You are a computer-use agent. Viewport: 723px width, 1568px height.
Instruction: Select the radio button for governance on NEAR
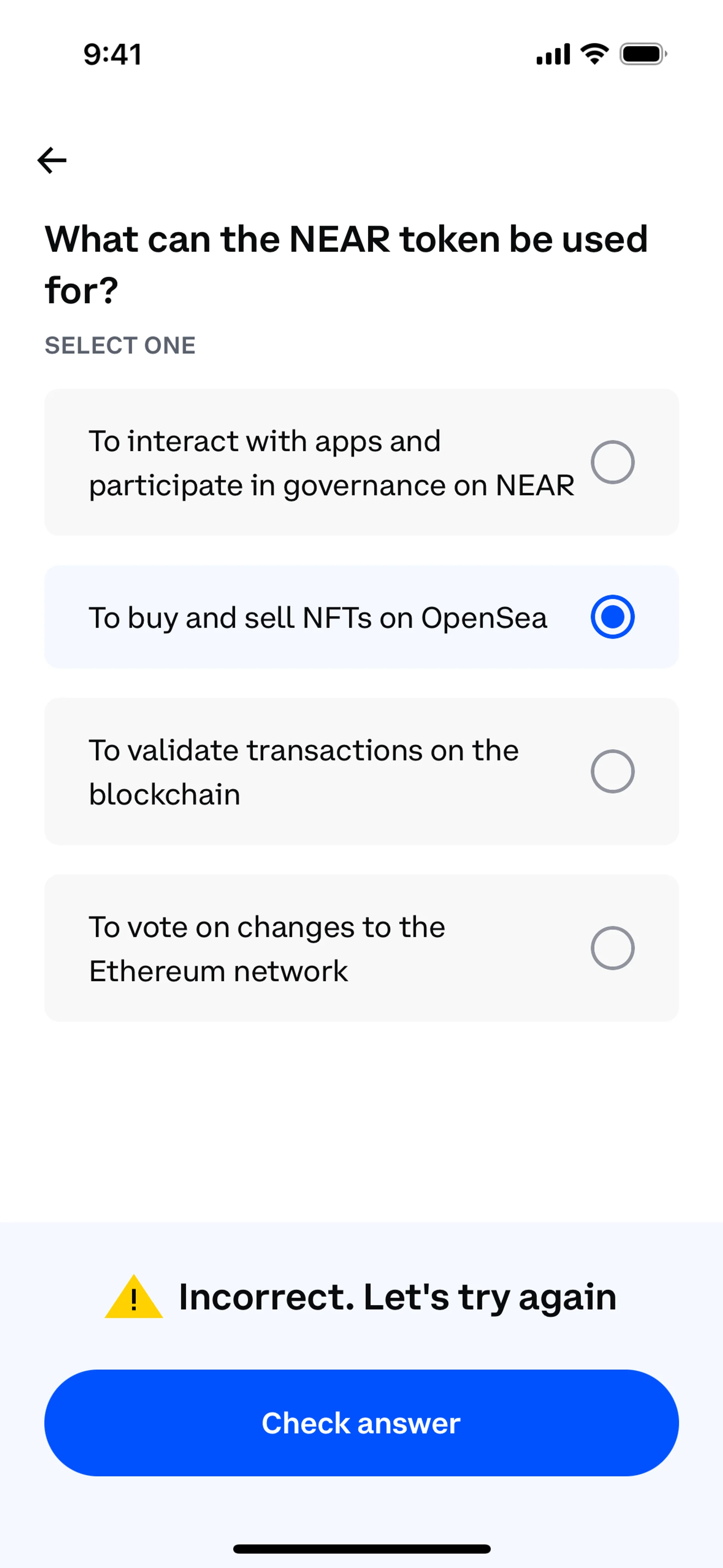pyautogui.click(x=612, y=462)
